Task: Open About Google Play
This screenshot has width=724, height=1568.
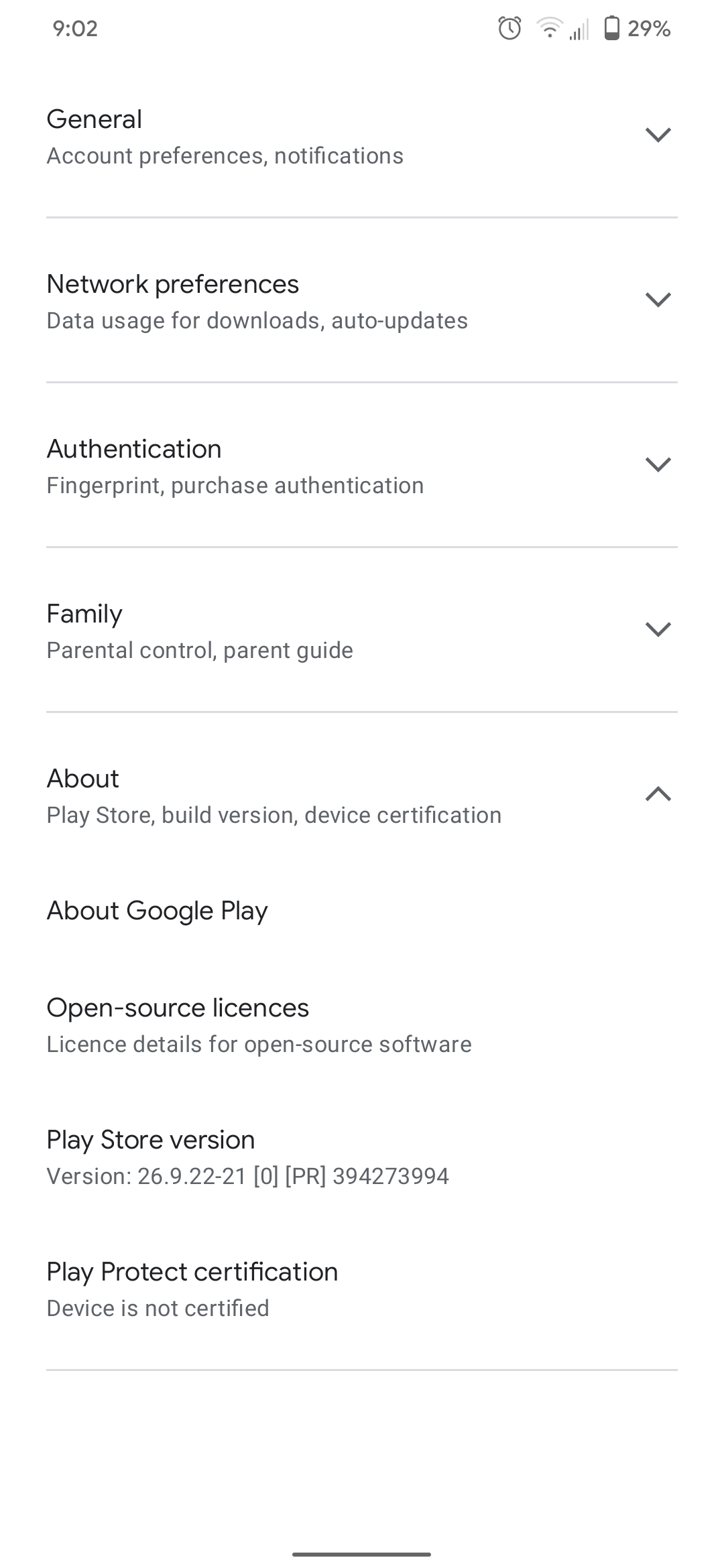Action: (157, 910)
